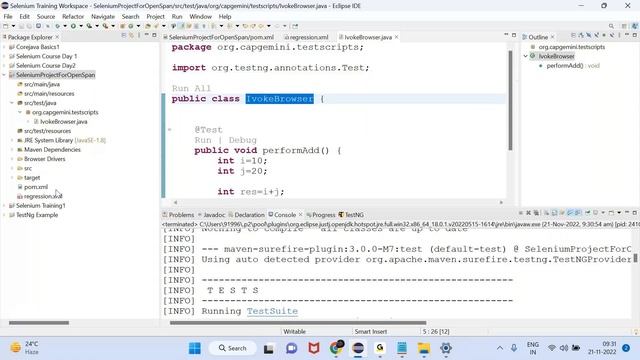Toggle Link with Editor in Package Explorer
This screenshot has width=640, height=360.
pyautogui.click(x=131, y=36)
